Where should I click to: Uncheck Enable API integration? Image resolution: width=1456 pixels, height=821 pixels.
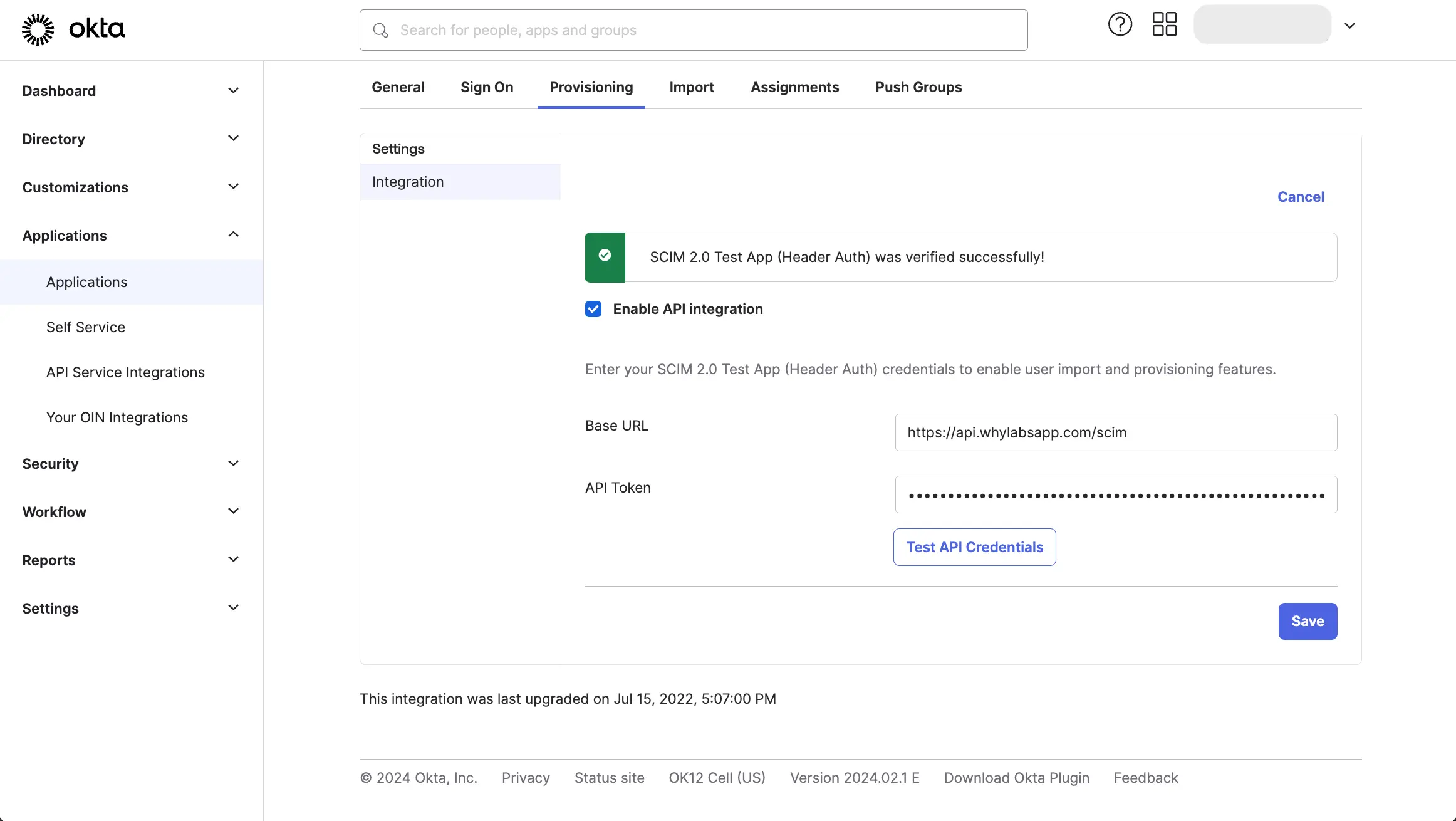pos(593,309)
